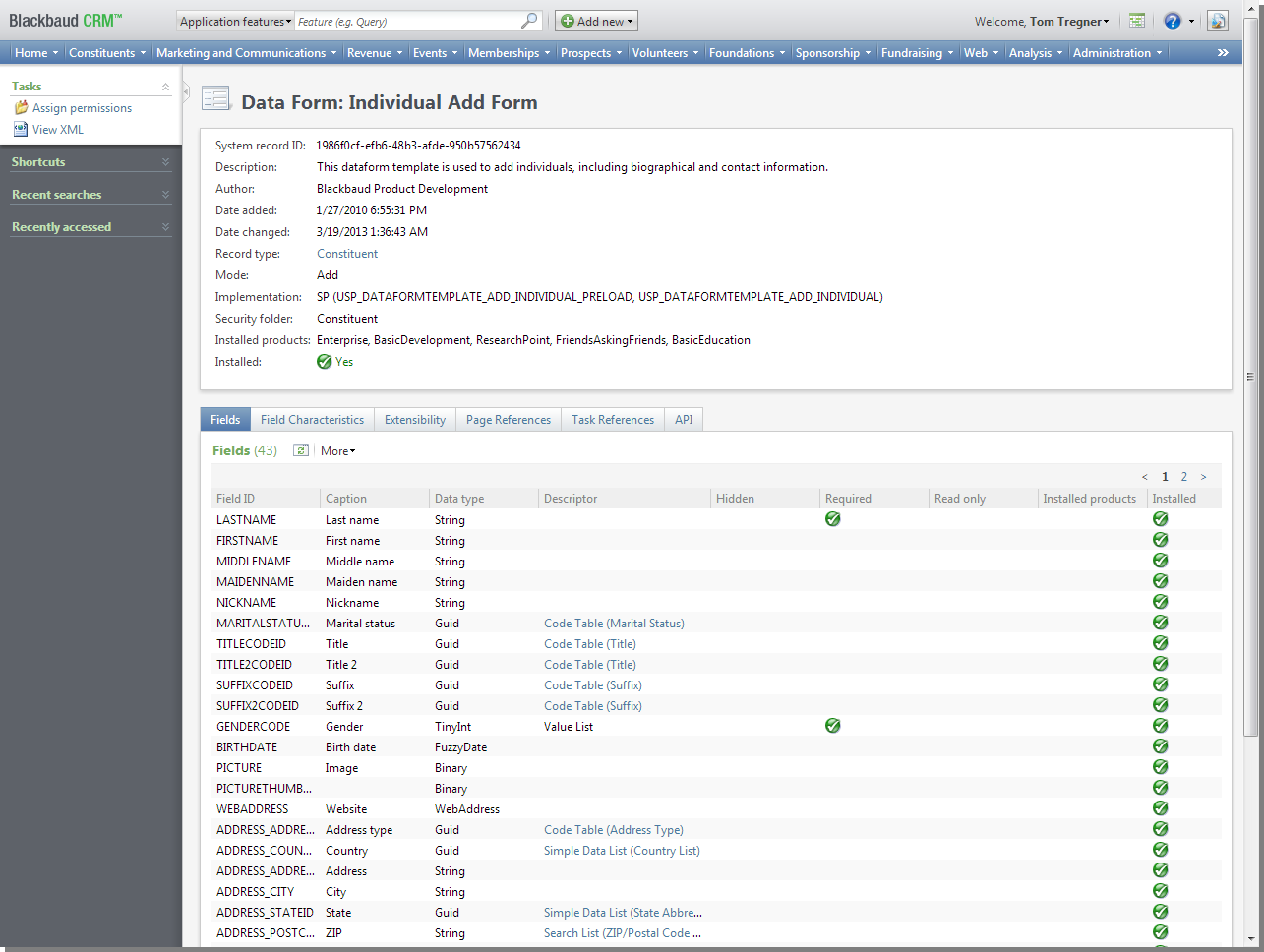Go to the next page with the right arrow
The height and width of the screenshot is (952, 1264).
tap(1203, 477)
